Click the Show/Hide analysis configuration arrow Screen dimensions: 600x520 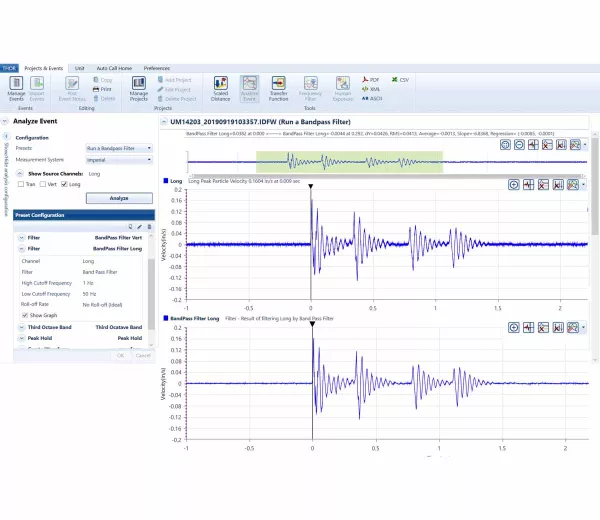click(6, 136)
